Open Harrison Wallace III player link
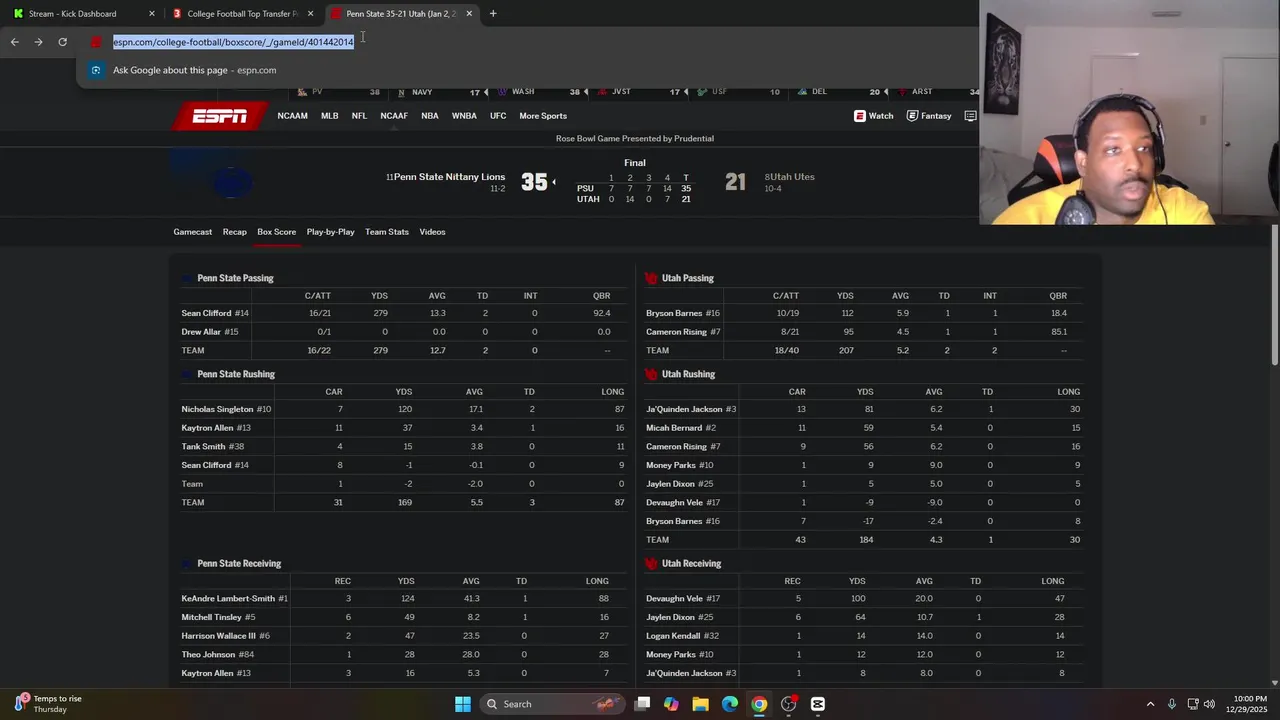 click(x=218, y=636)
